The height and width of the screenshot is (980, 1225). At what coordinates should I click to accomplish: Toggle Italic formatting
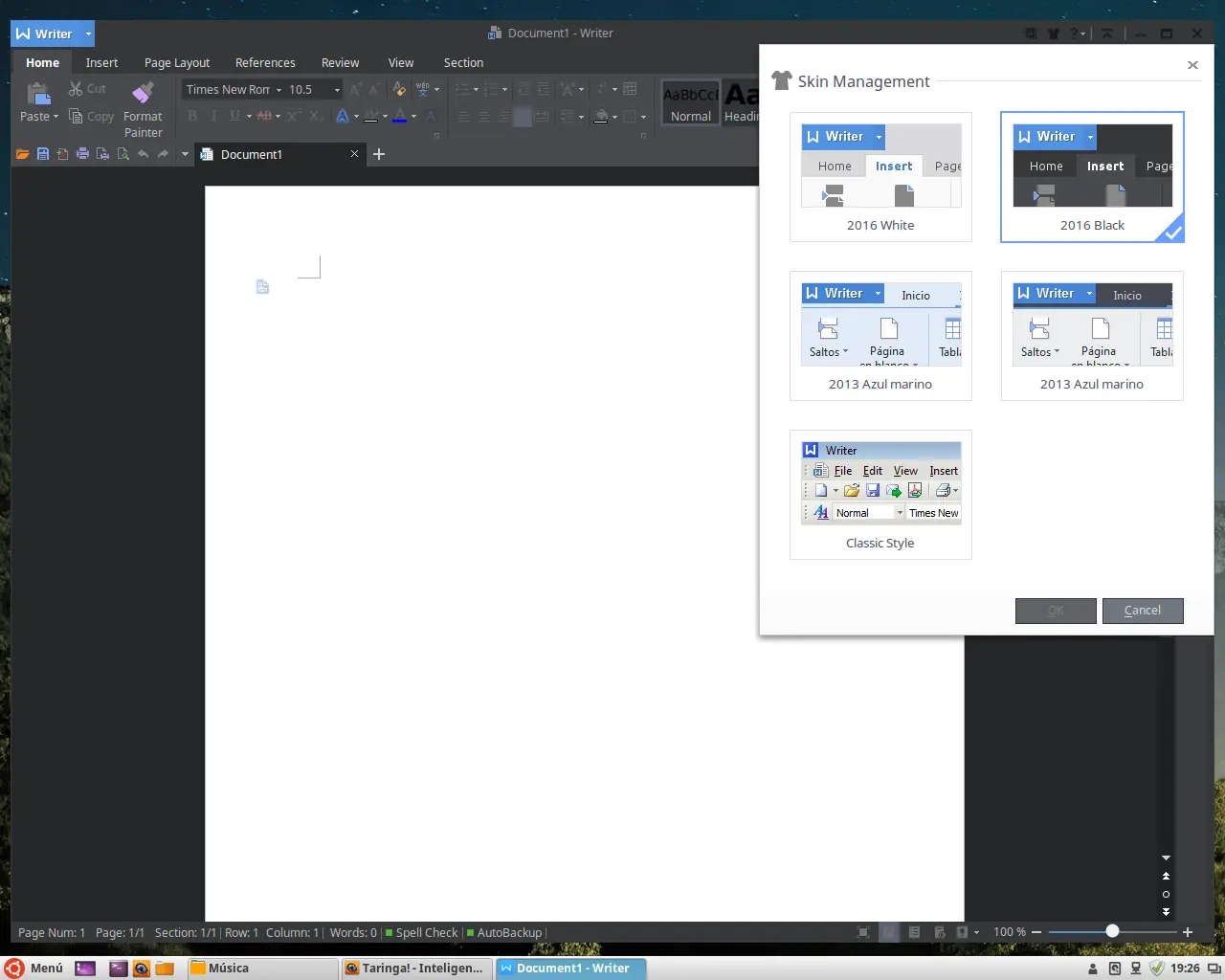tap(213, 116)
